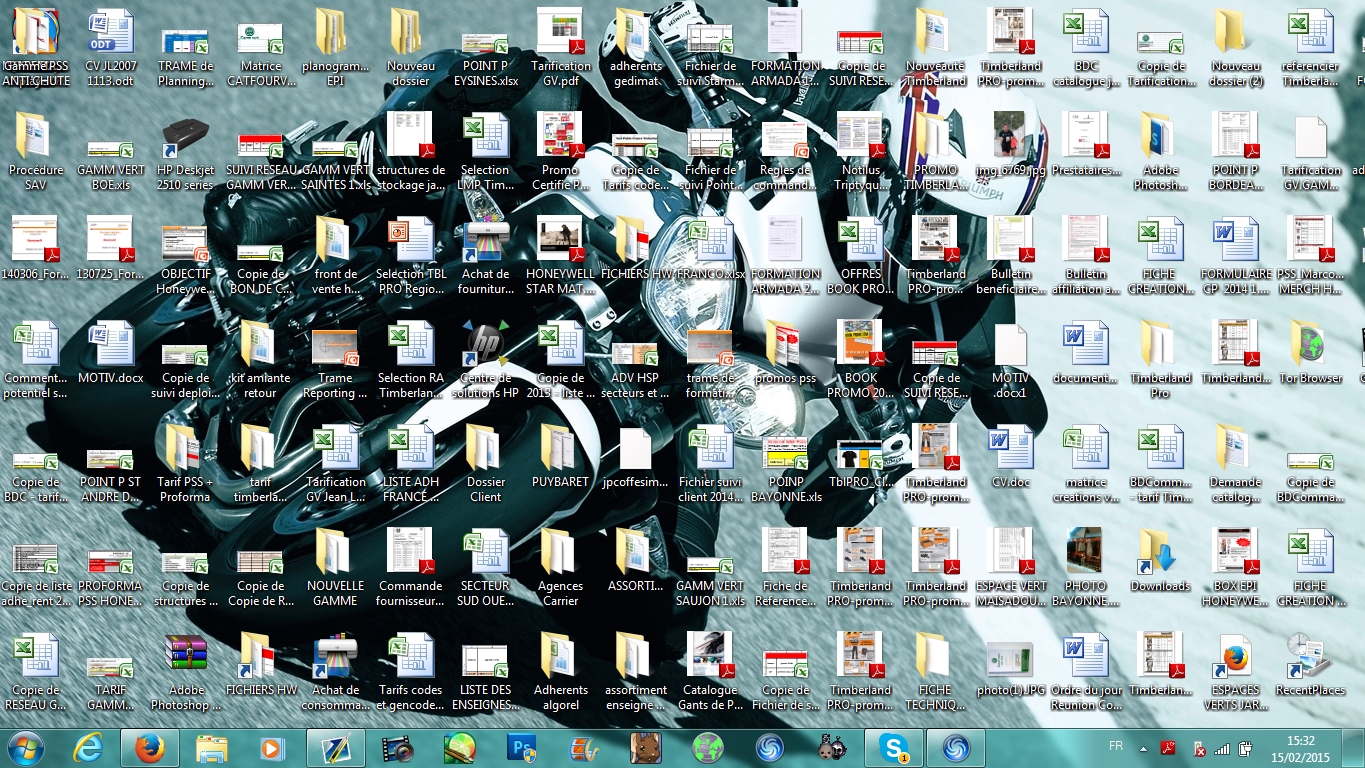Open the power battery tray icon
This screenshot has height=768, width=1365.
pyautogui.click(x=1245, y=748)
